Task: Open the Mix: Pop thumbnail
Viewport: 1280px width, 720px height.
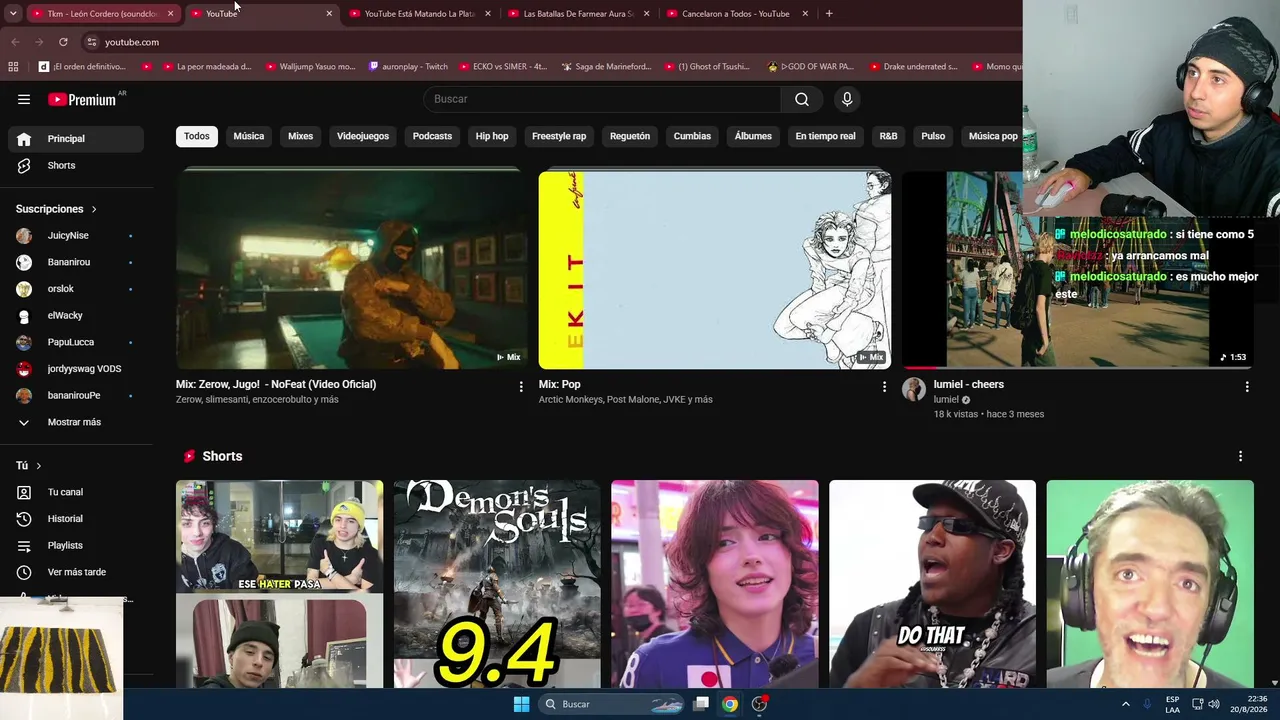Action: pos(715,270)
